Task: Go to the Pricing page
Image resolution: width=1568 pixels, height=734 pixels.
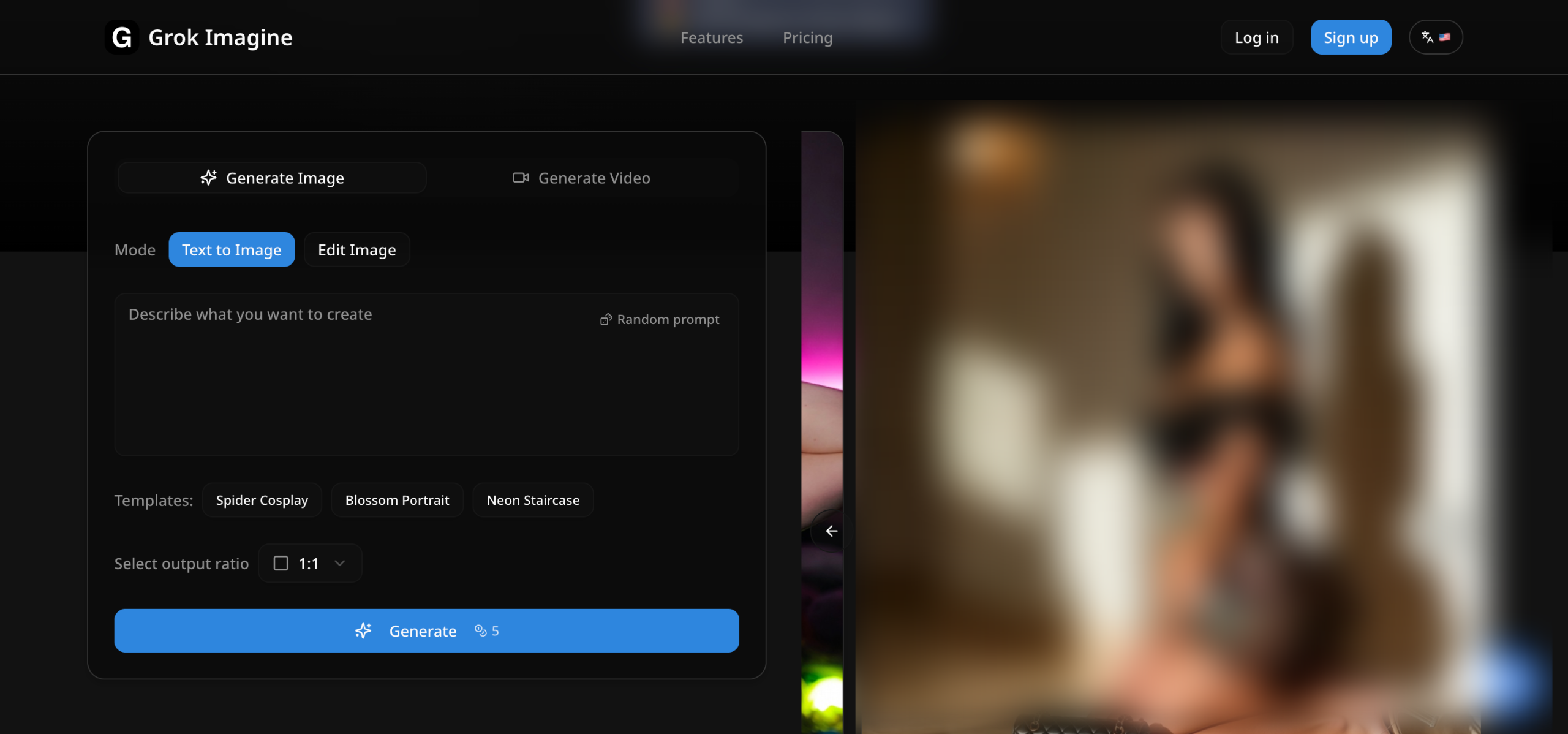Action: (807, 37)
